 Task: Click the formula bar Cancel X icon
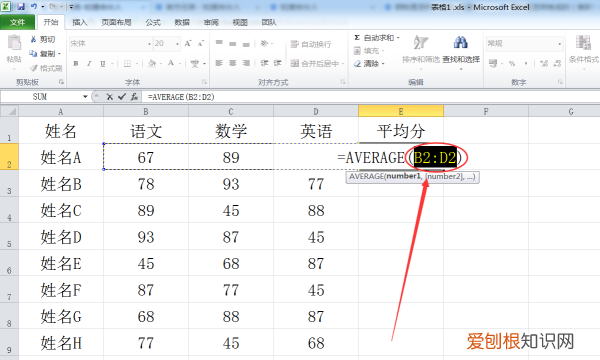[110, 97]
